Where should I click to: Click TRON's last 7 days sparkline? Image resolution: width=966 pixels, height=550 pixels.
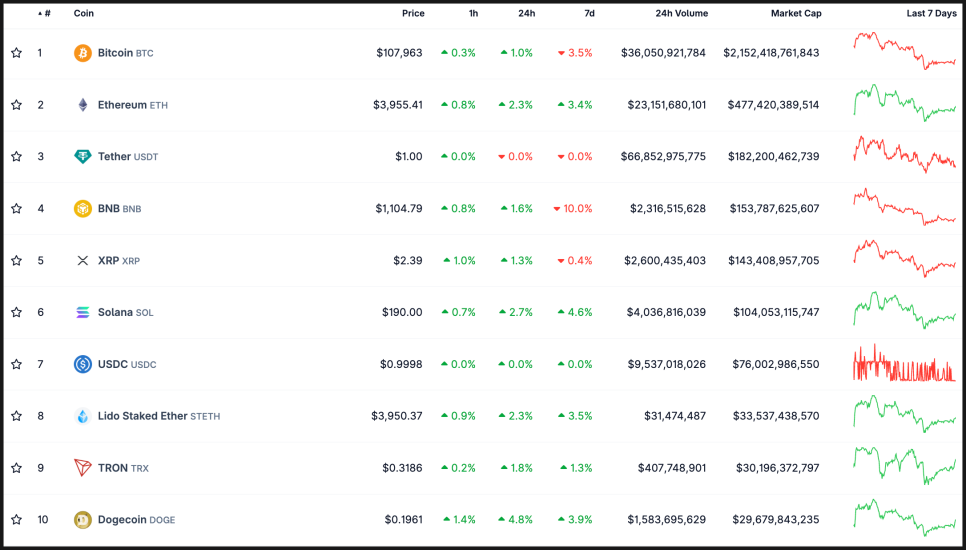[x=905, y=466]
